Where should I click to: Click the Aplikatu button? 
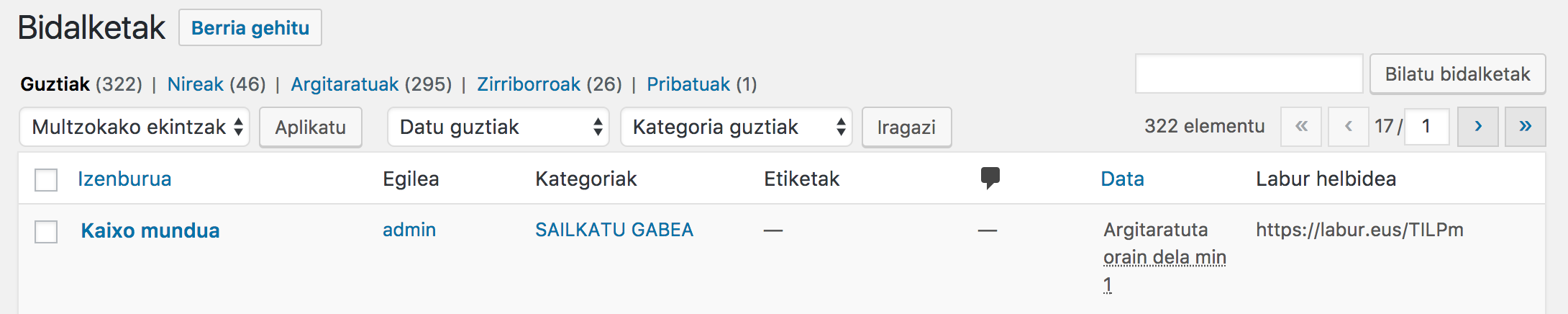(310, 127)
